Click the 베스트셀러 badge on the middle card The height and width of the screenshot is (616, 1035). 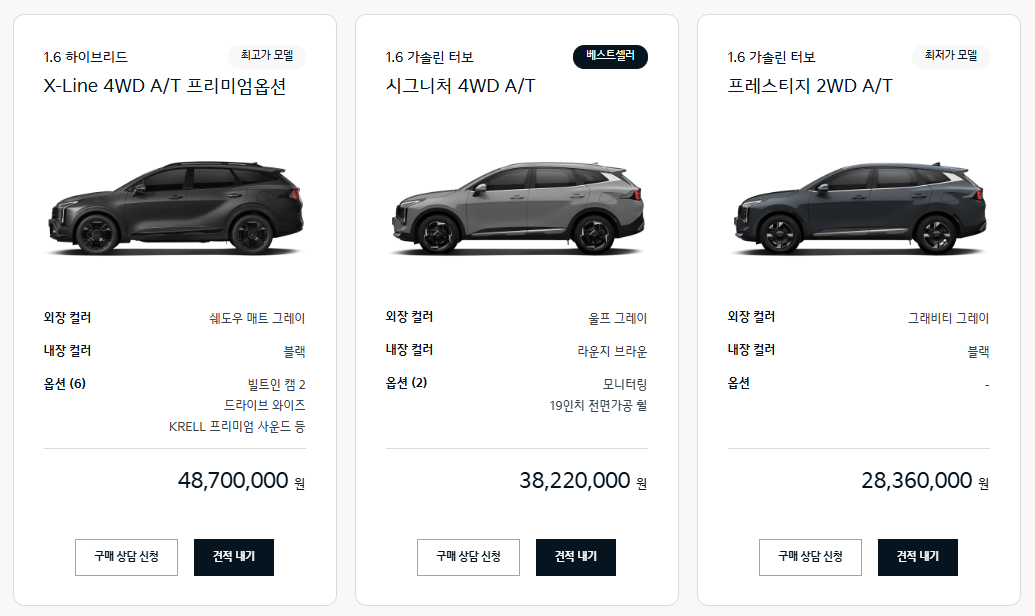pyautogui.click(x=609, y=57)
